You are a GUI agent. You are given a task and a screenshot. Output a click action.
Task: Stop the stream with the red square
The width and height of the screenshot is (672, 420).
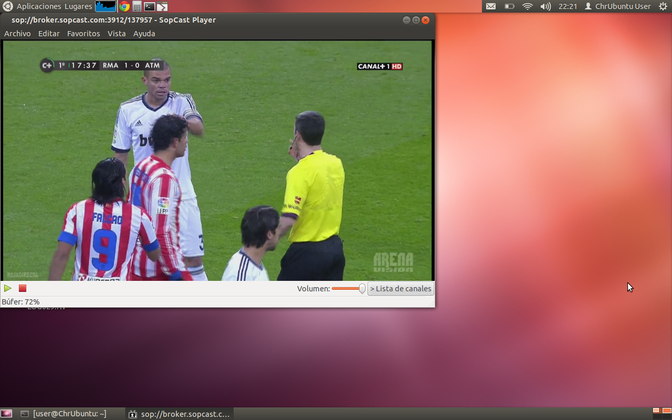point(22,289)
